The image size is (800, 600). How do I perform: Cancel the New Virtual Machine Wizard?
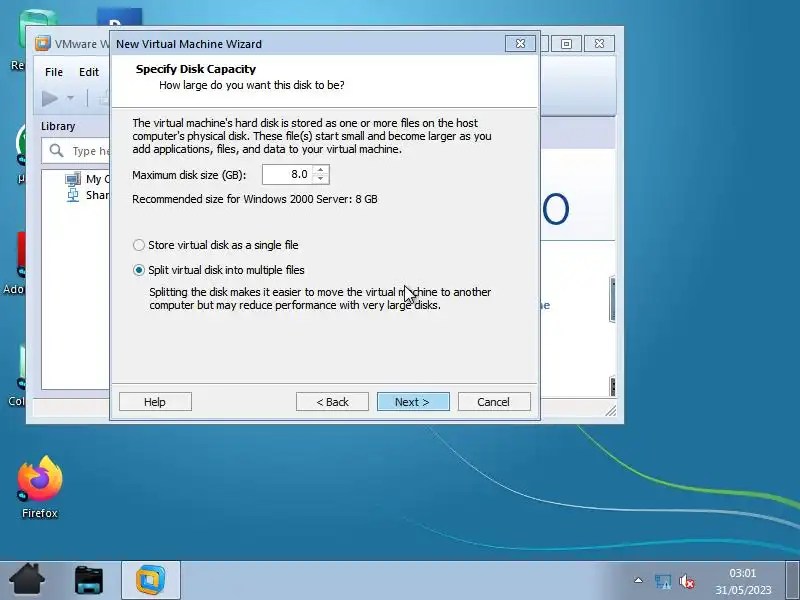pyautogui.click(x=494, y=402)
